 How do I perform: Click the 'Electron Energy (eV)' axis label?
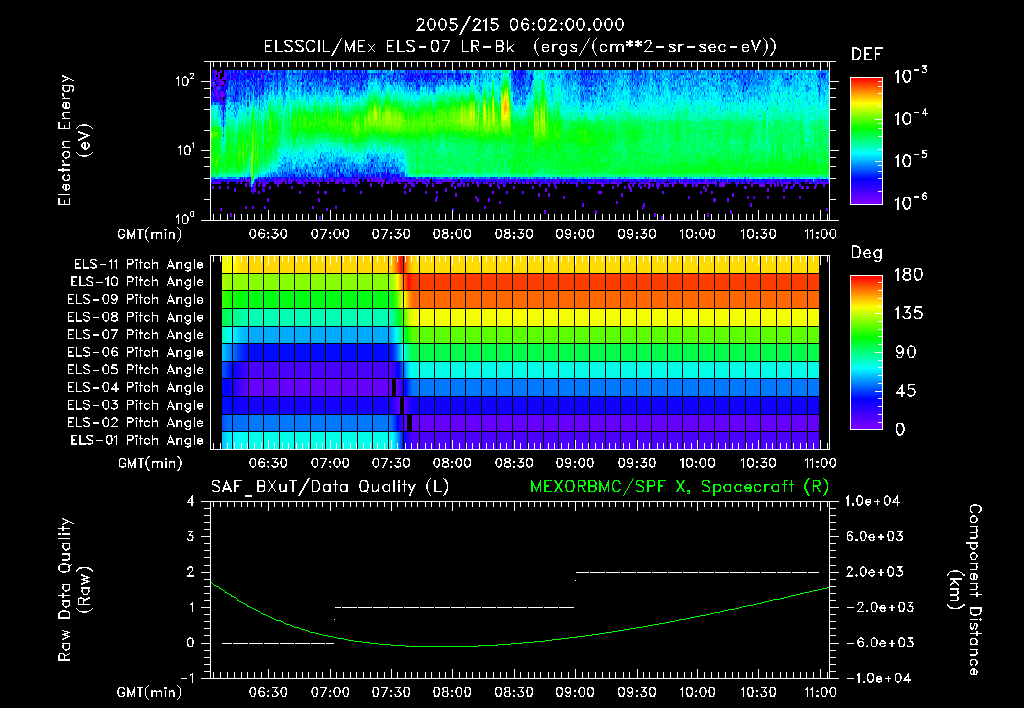pyautogui.click(x=74, y=140)
